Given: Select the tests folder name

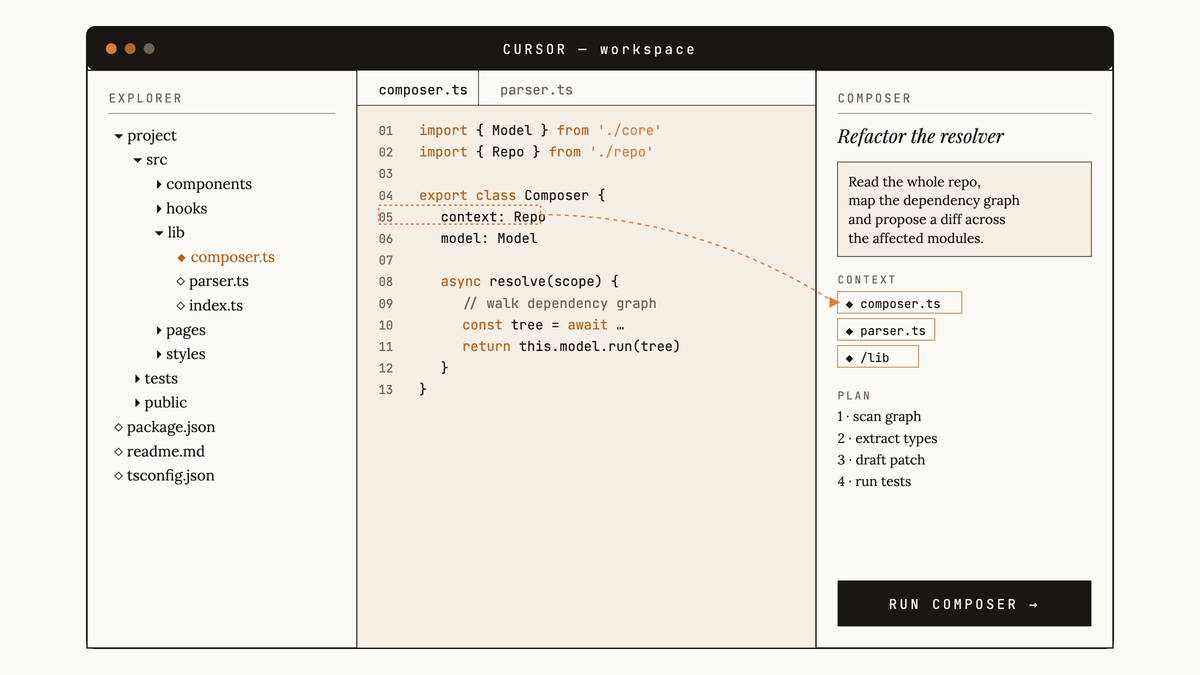Looking at the screenshot, I should (161, 379).
